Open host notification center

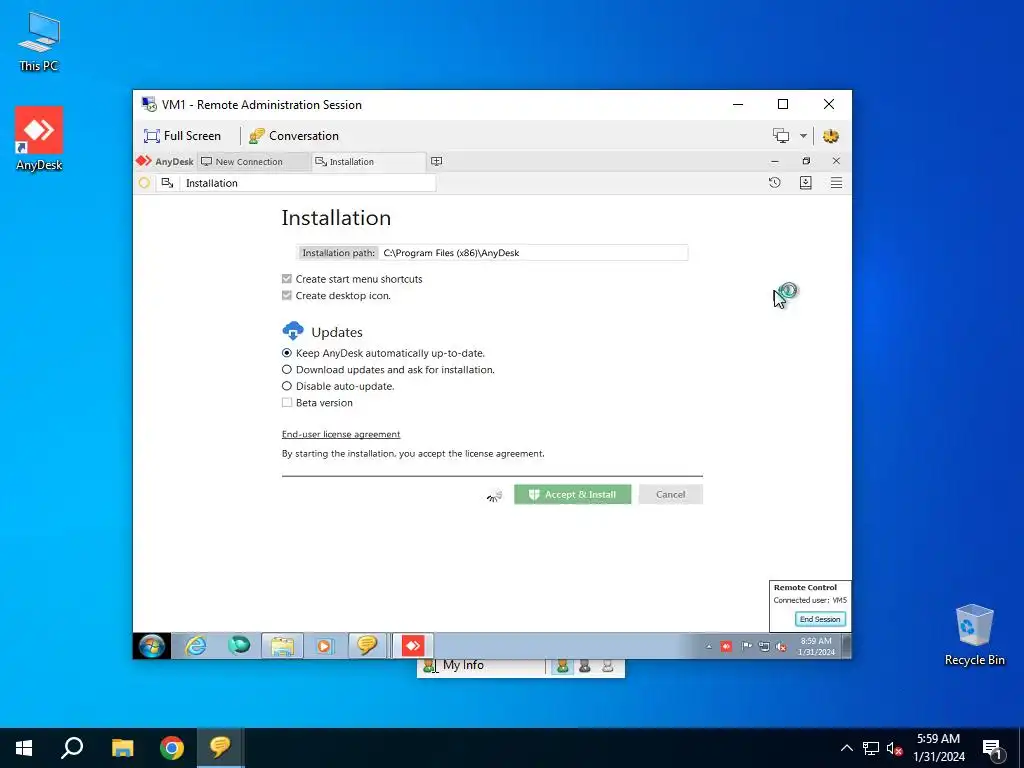(x=992, y=749)
